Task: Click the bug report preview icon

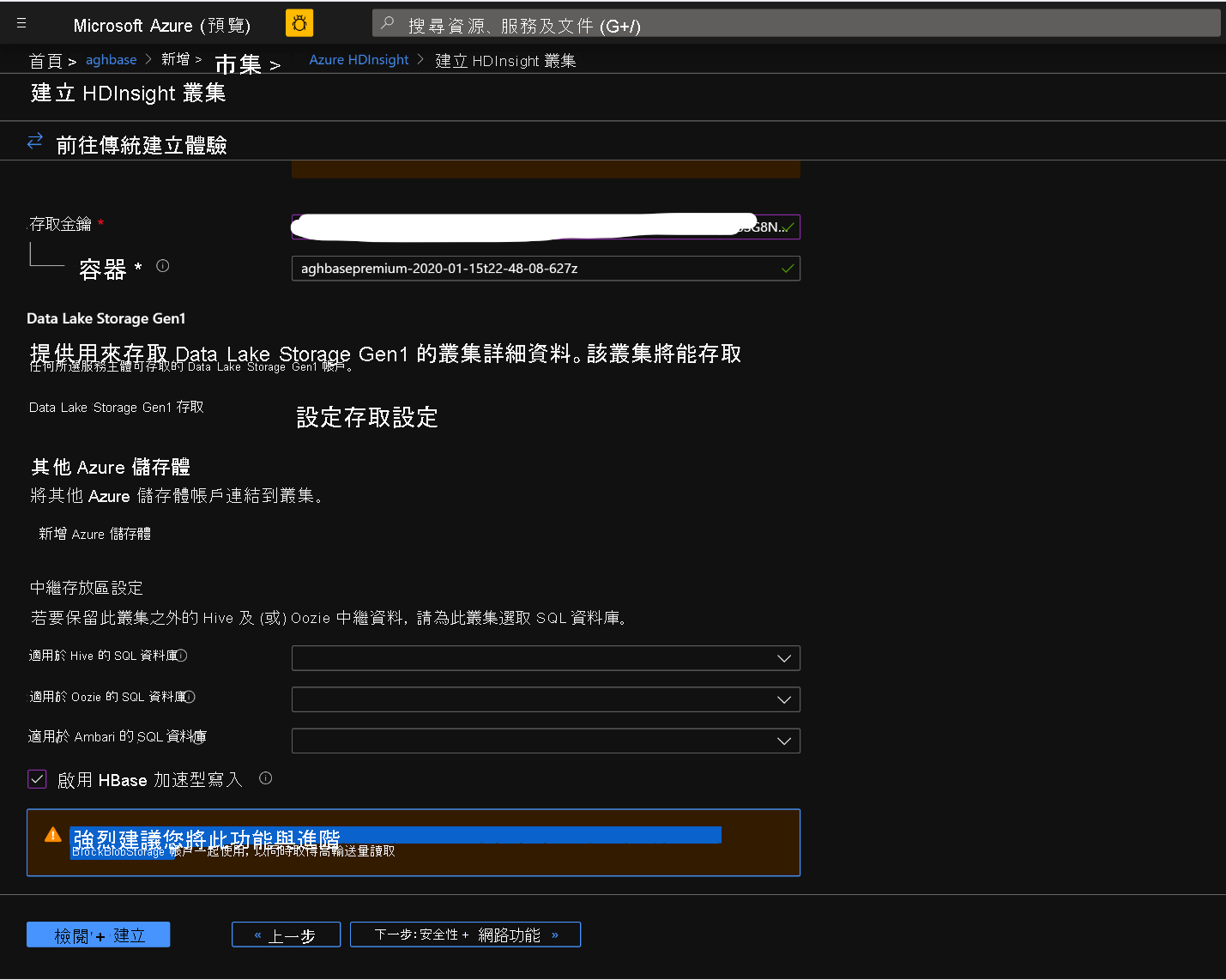Action: 299,24
